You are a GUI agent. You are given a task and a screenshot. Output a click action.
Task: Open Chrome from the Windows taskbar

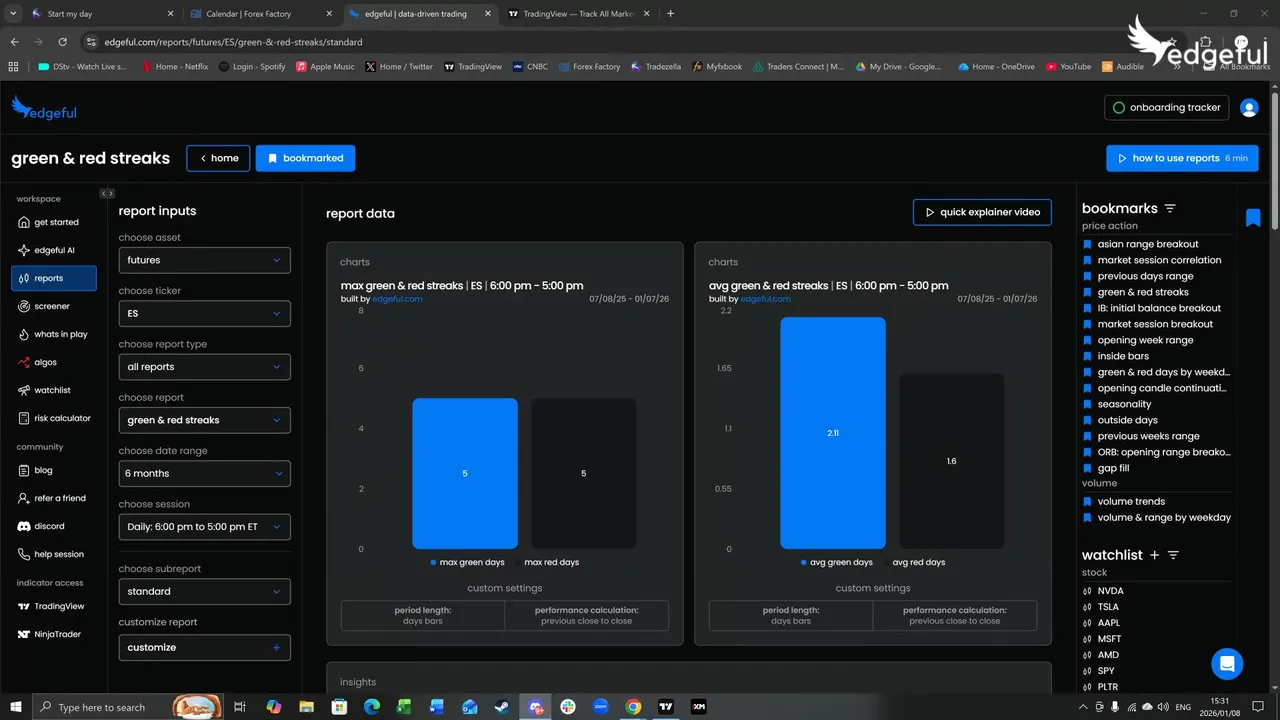pyautogui.click(x=633, y=707)
